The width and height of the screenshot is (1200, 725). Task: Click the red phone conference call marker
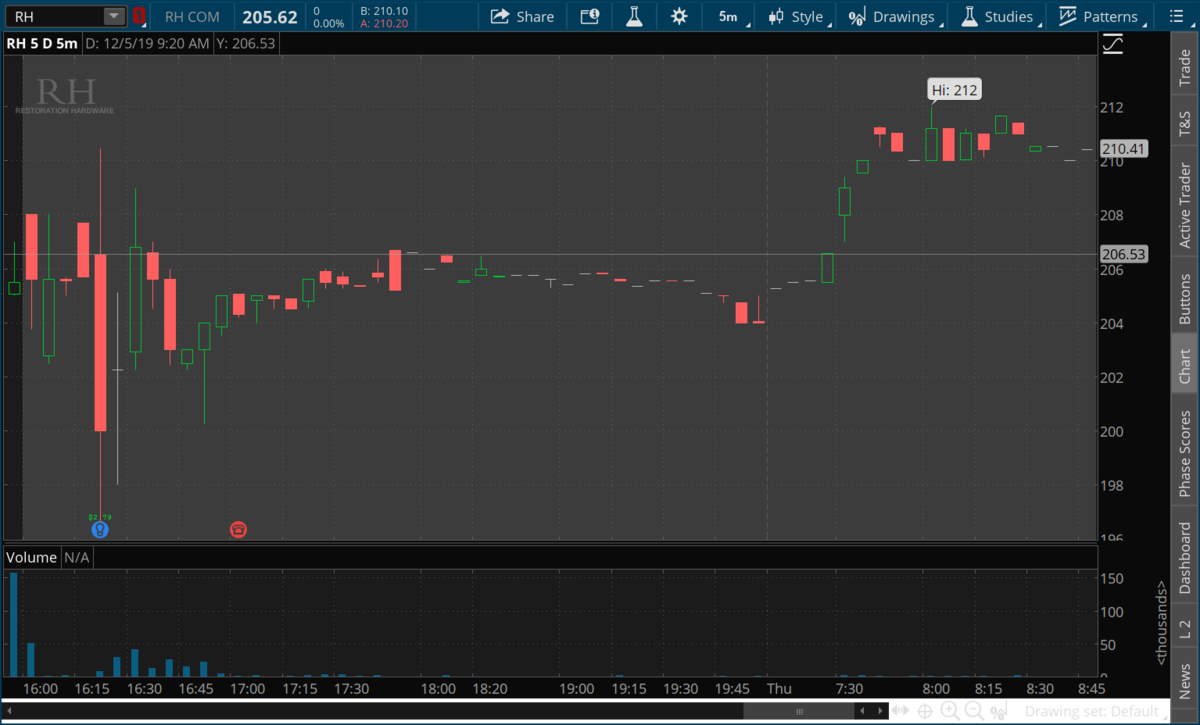(238, 529)
